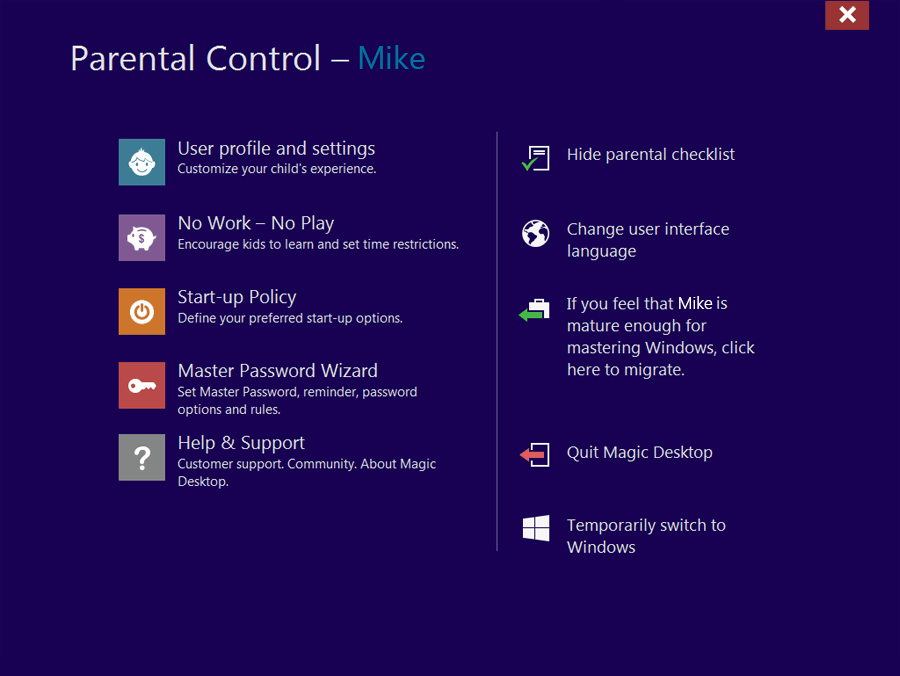
Task: Launch Master Password Wizard
Action: (278, 371)
